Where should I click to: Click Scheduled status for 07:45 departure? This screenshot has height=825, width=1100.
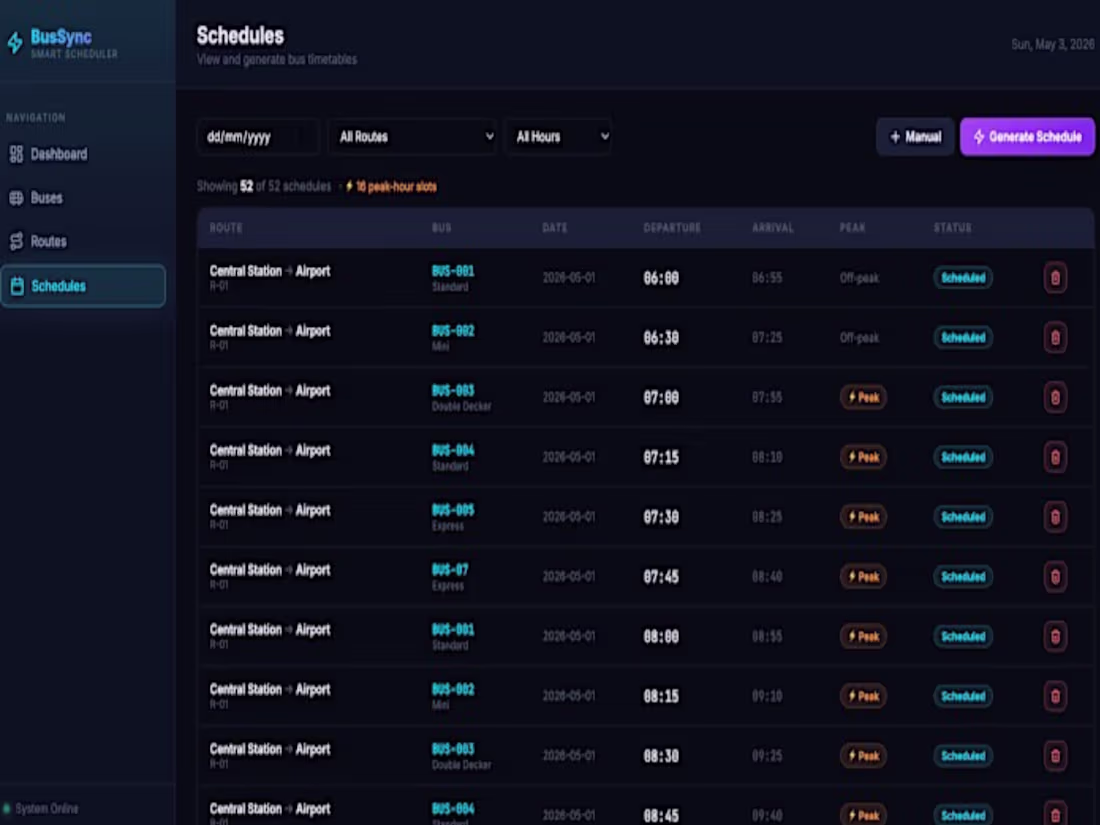pos(962,577)
